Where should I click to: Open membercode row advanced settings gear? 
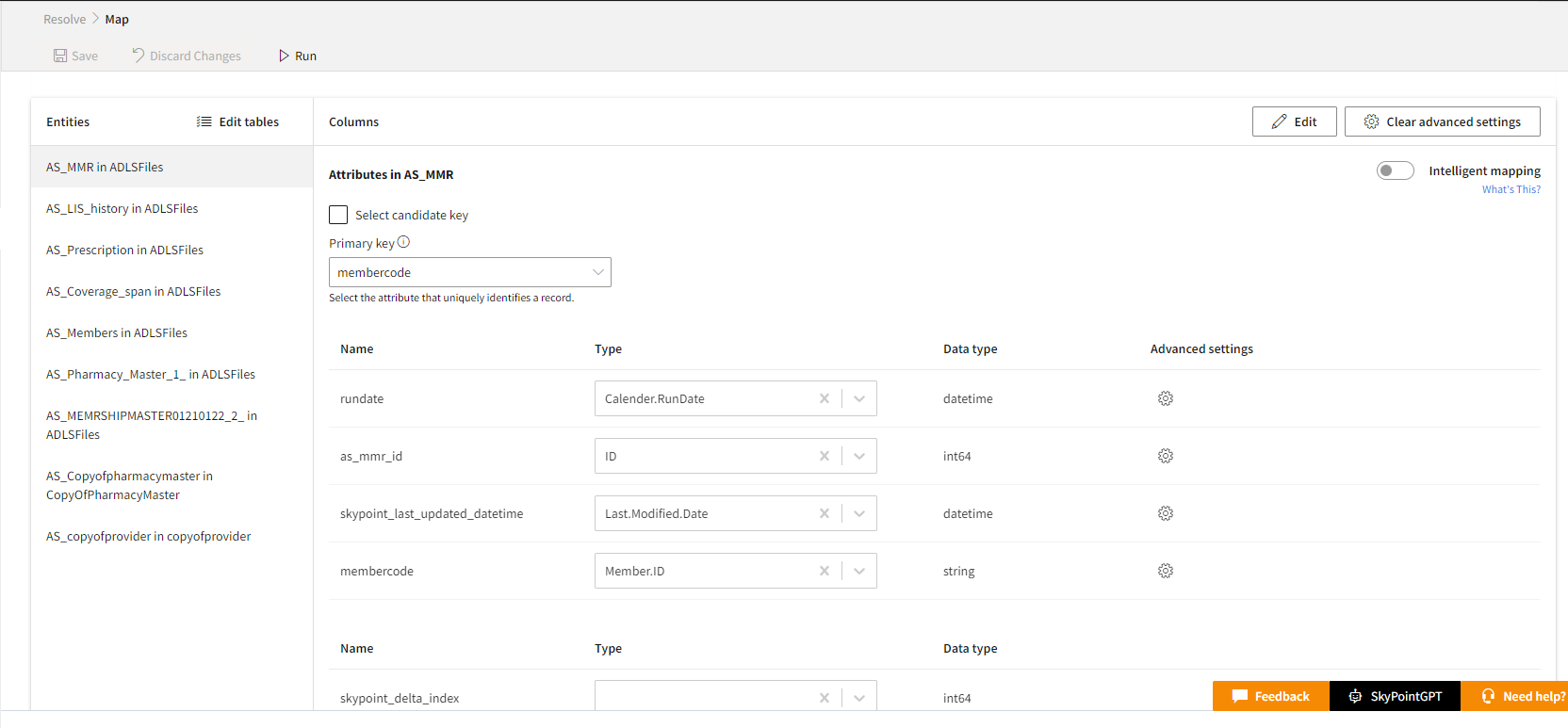pyautogui.click(x=1166, y=571)
